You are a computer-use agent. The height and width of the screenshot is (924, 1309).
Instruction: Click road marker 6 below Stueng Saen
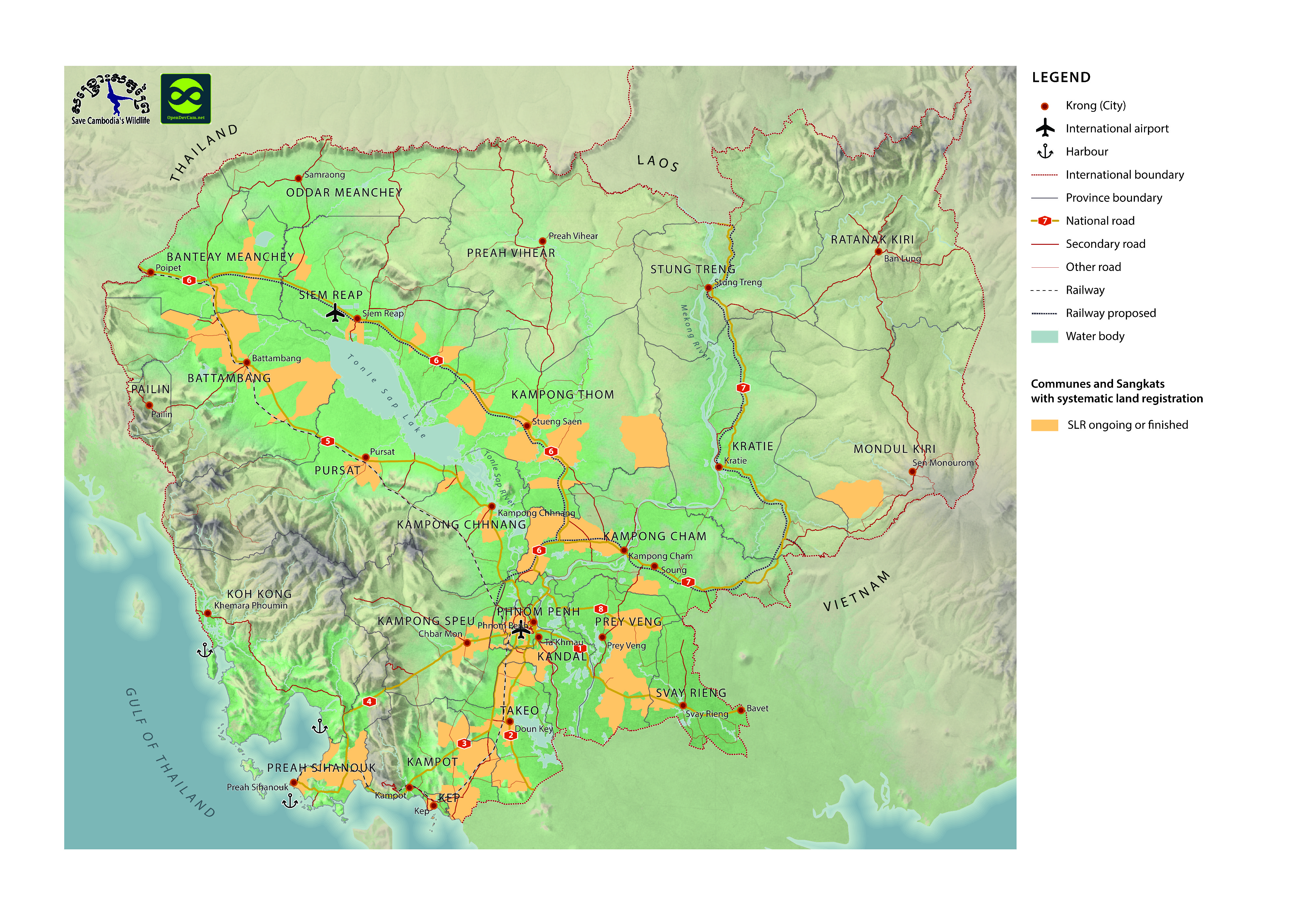(550, 452)
